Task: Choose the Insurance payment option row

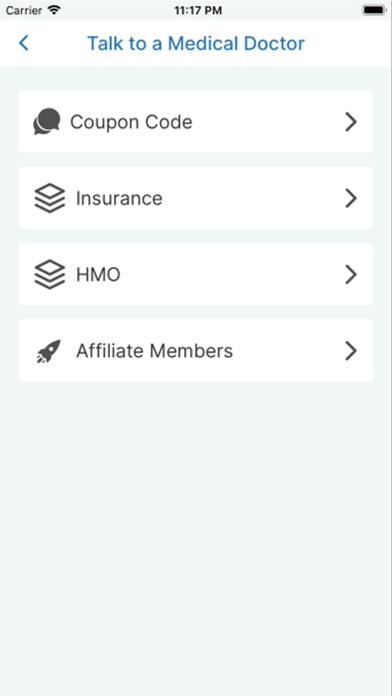Action: click(196, 198)
